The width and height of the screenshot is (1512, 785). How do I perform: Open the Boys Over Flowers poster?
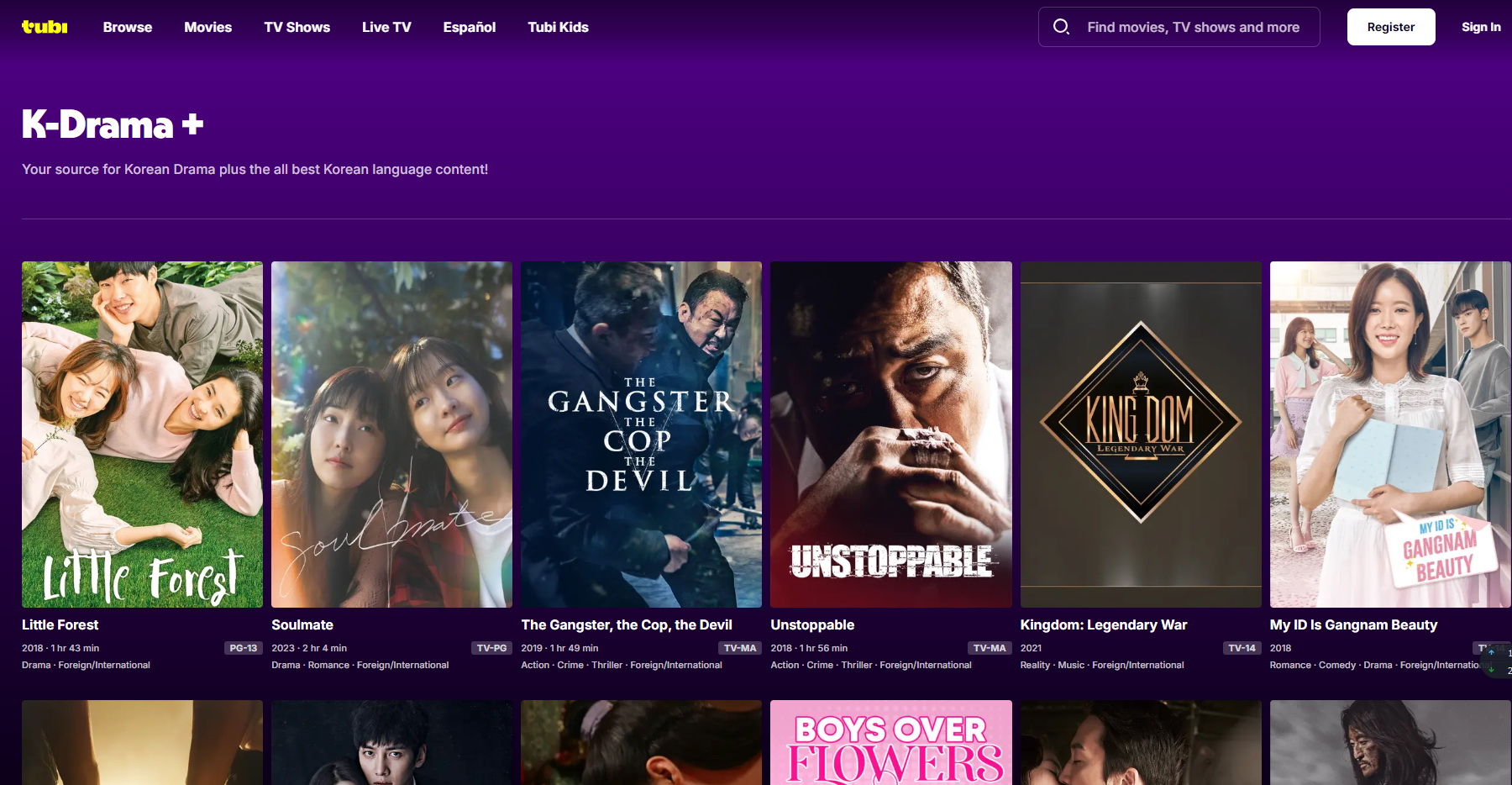890,743
